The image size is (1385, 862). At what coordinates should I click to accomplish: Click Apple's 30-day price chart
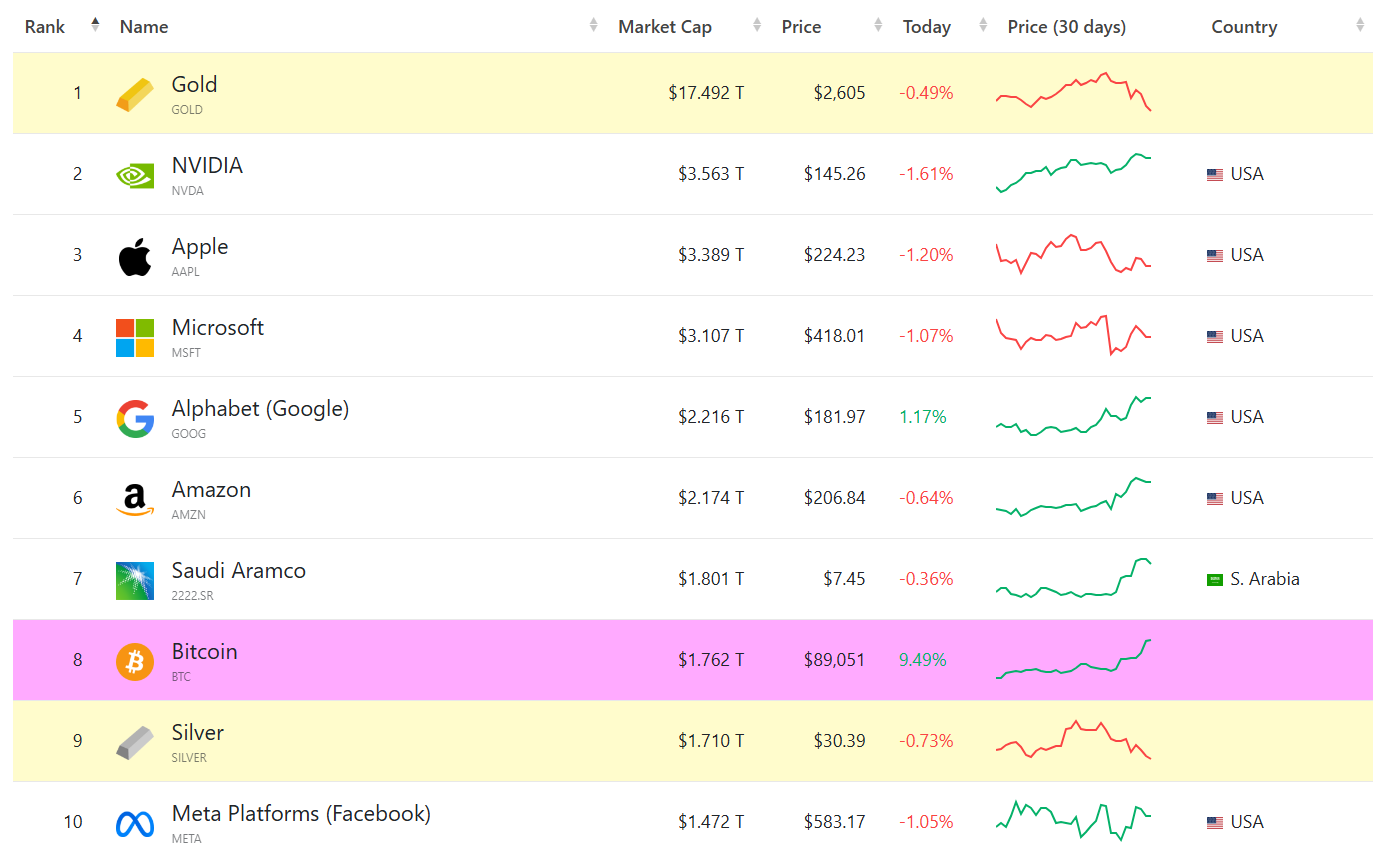(1073, 254)
